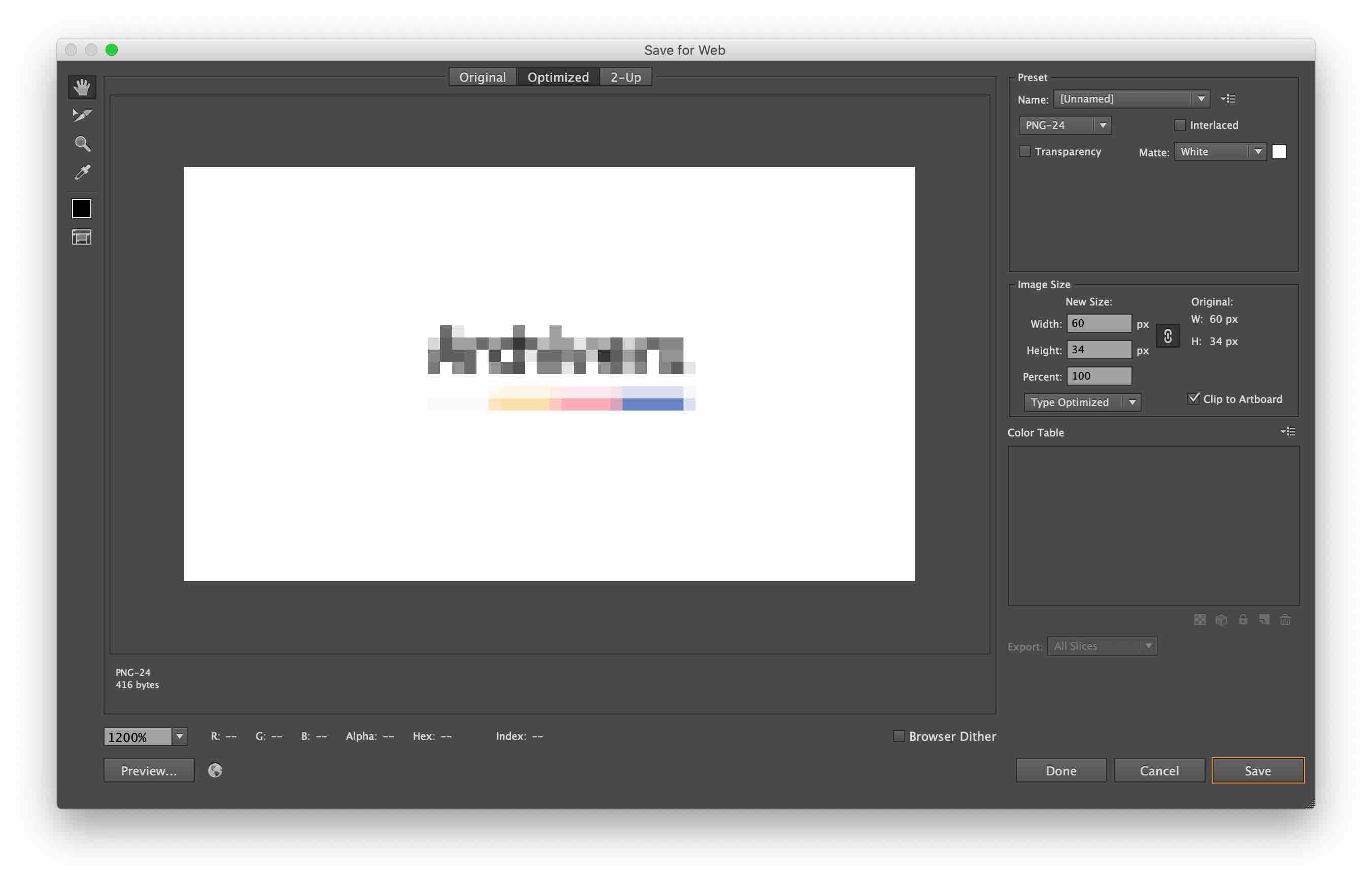Screen dimensions: 1372x884
Task: Open the Preset options menu icon
Action: pyautogui.click(x=1228, y=99)
